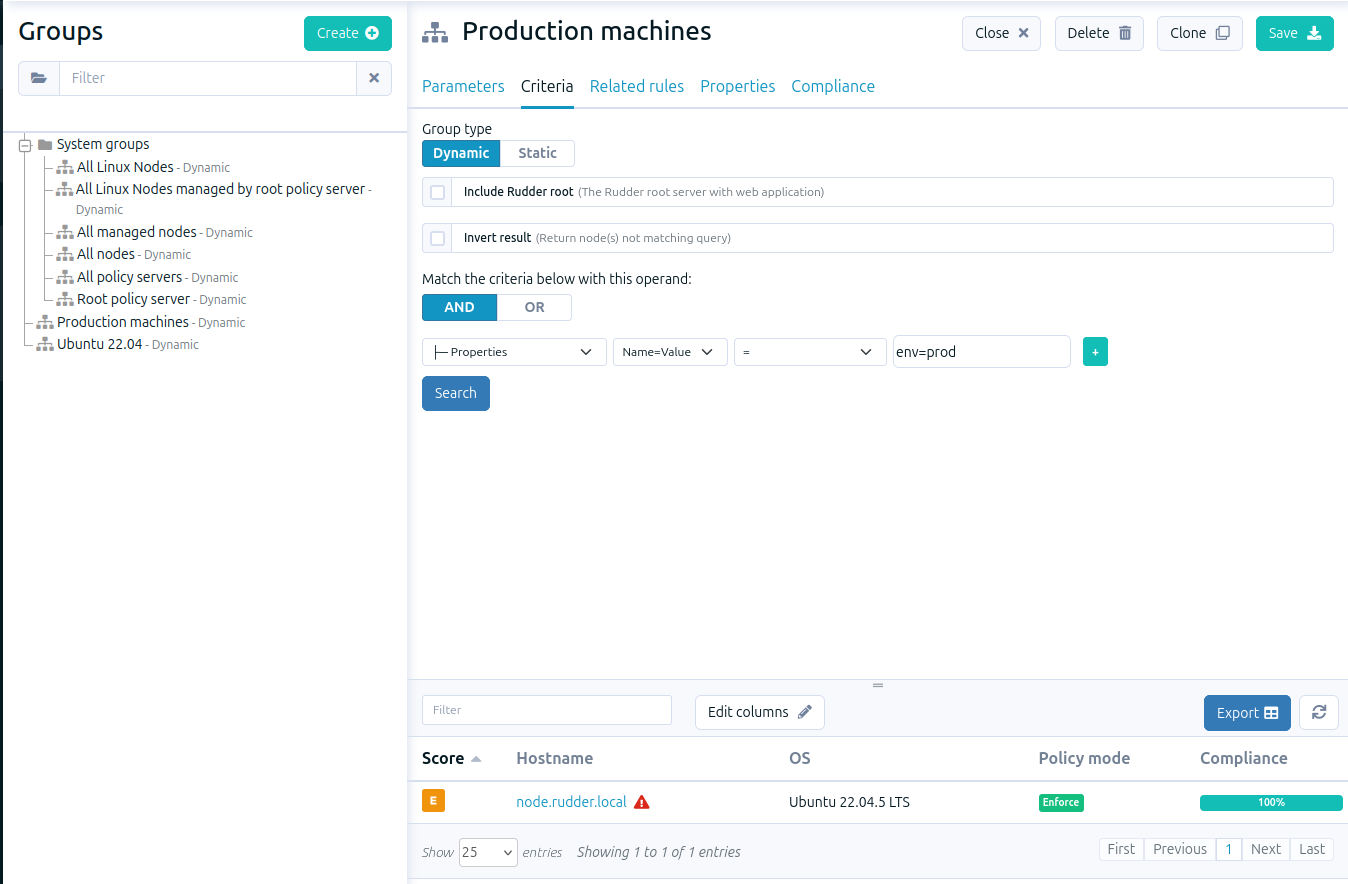Choose the AND operand
The height and width of the screenshot is (884, 1348).
[x=459, y=307]
